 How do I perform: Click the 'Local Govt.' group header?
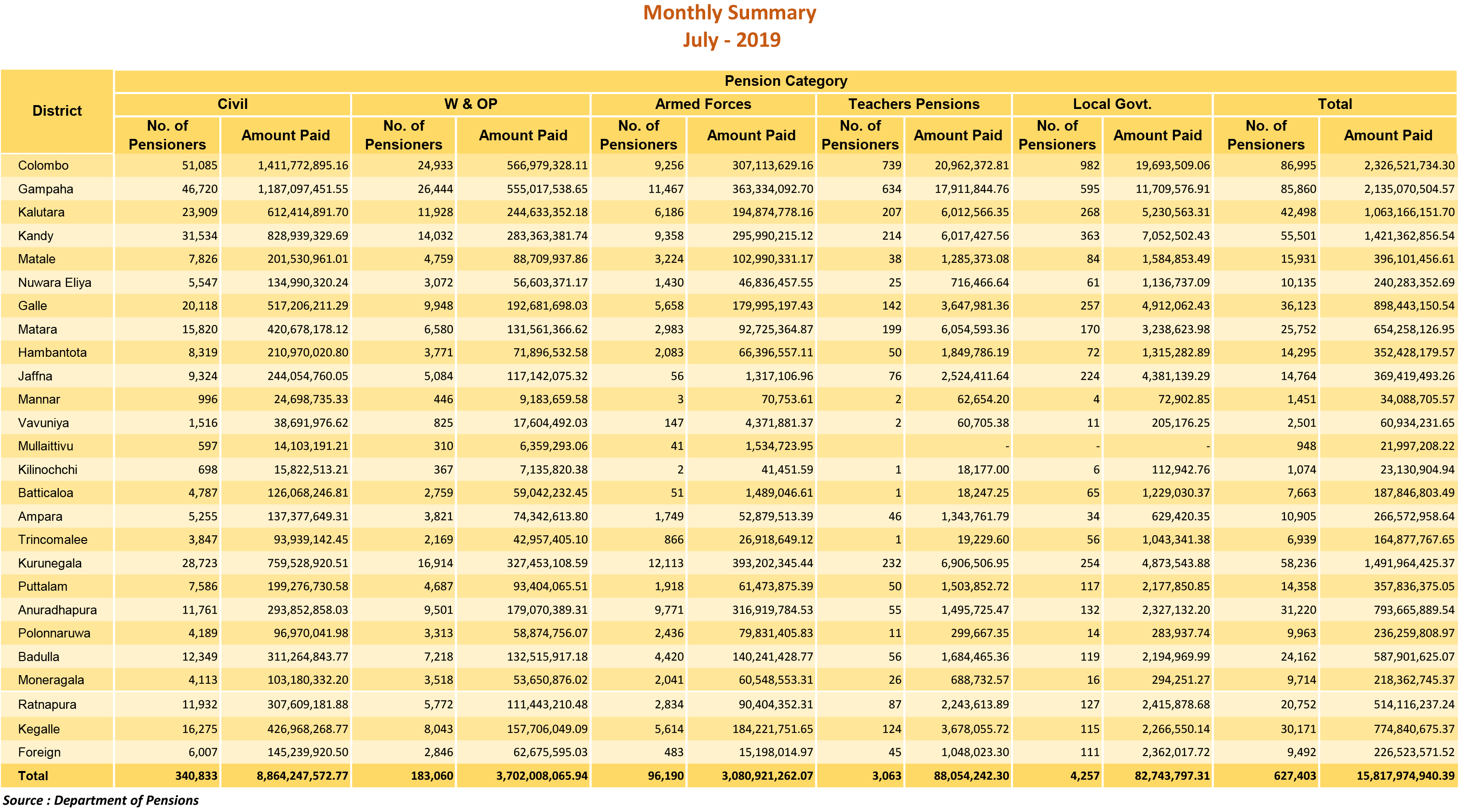(x=1112, y=104)
